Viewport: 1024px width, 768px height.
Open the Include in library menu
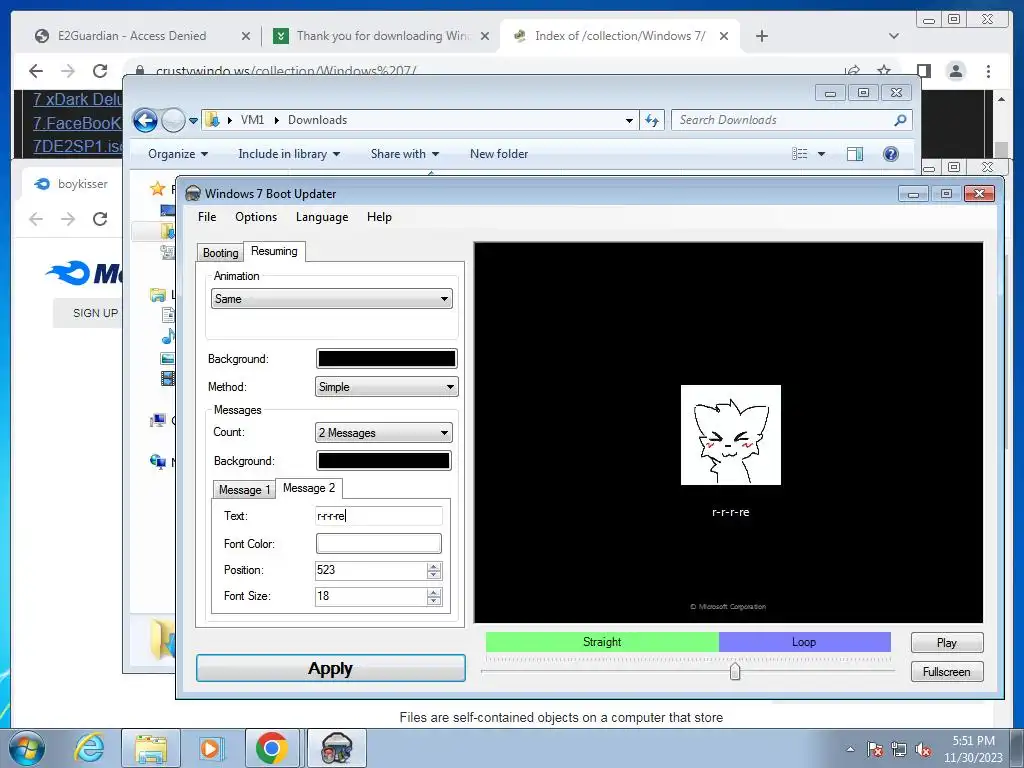[289, 154]
